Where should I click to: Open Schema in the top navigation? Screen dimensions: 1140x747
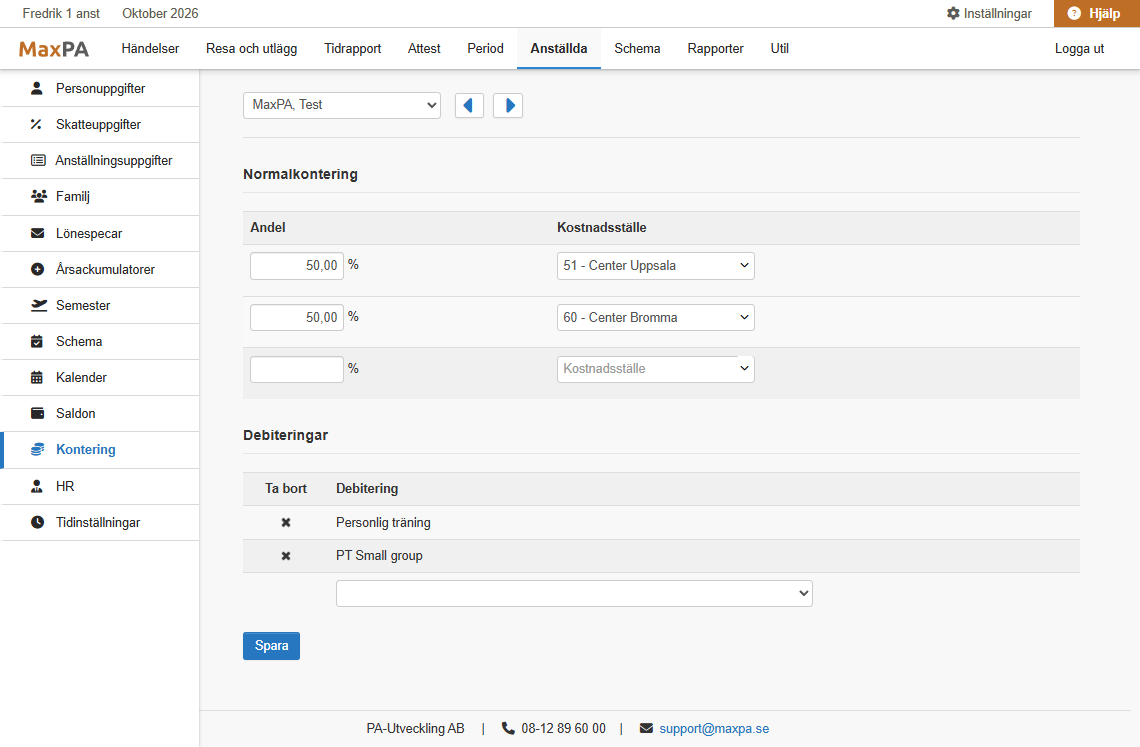637,49
